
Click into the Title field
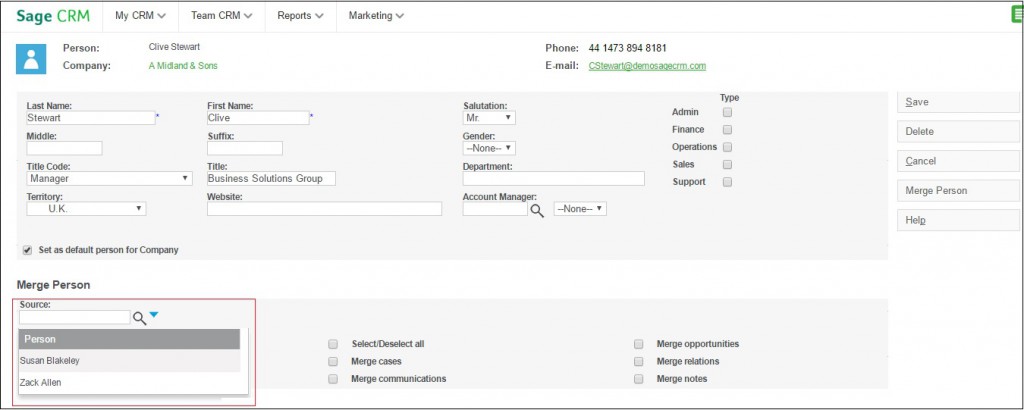(271, 178)
